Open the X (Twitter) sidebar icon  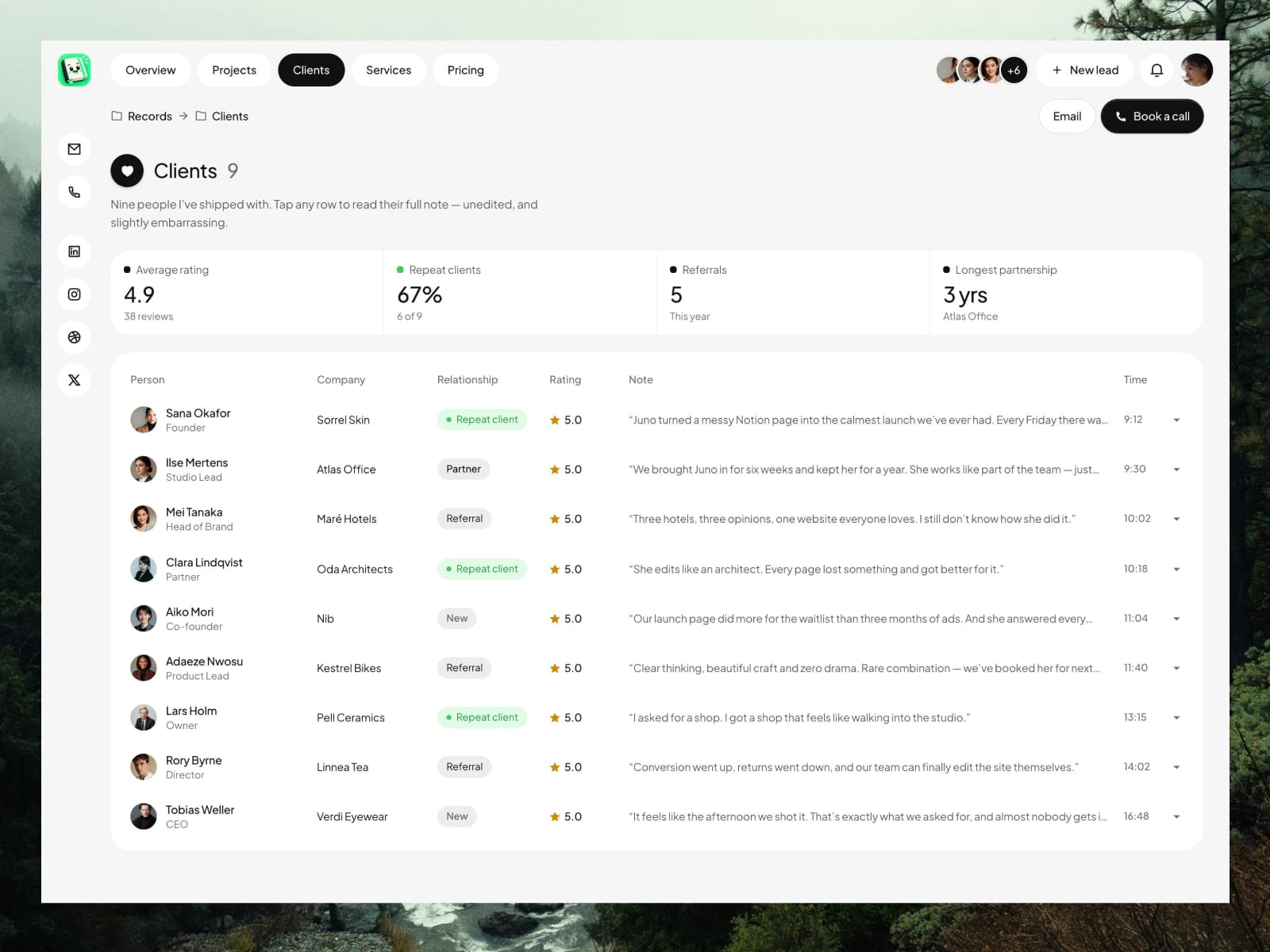(74, 380)
